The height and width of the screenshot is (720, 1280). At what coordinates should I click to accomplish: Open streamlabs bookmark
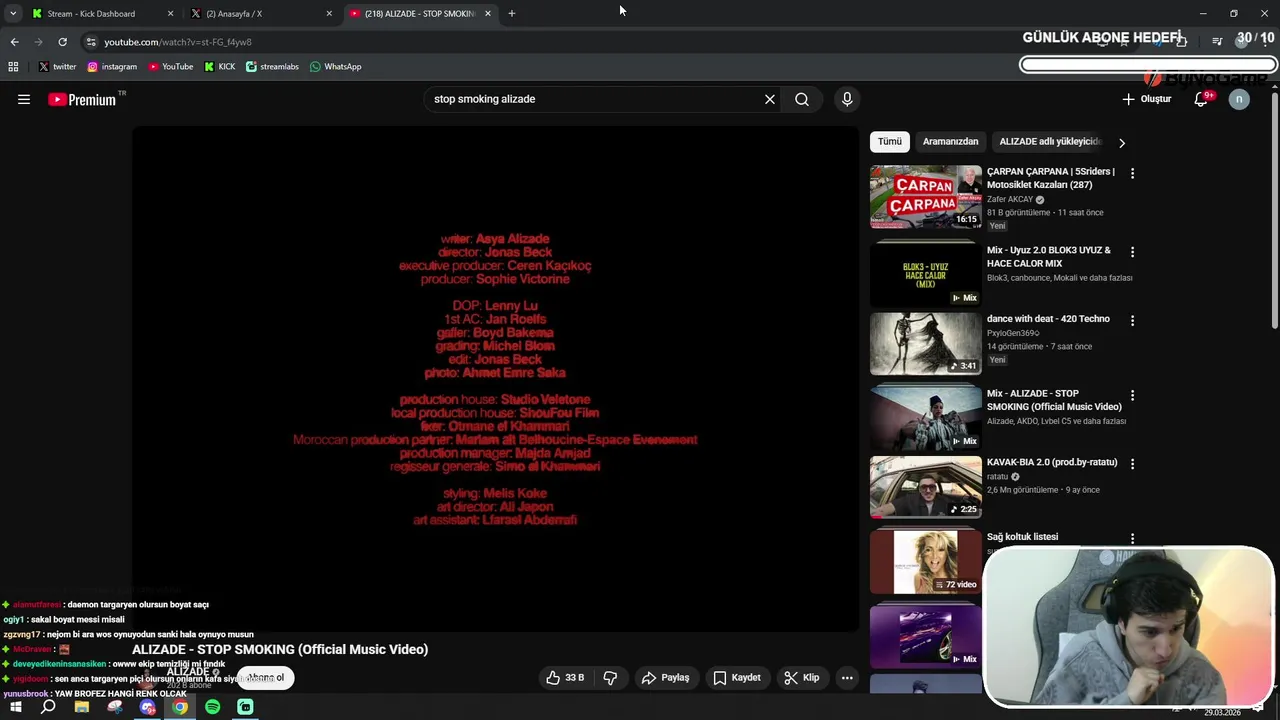point(272,66)
